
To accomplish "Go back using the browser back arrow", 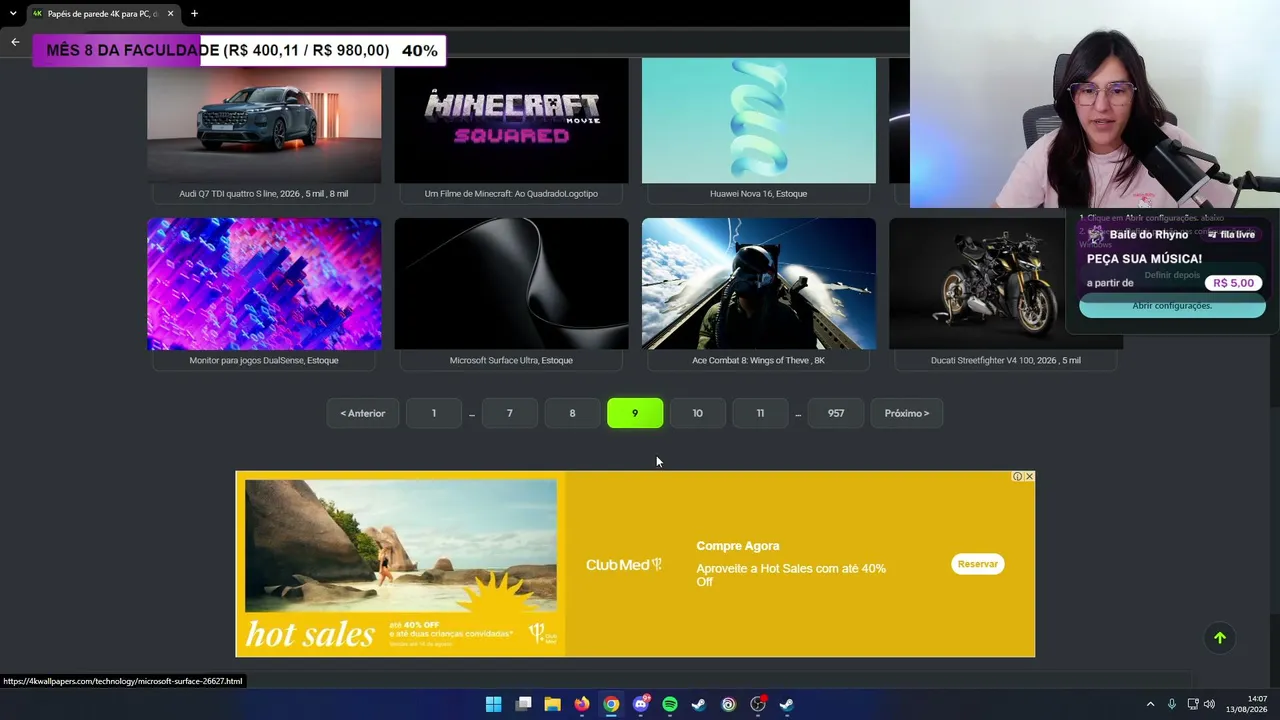I will [x=15, y=42].
